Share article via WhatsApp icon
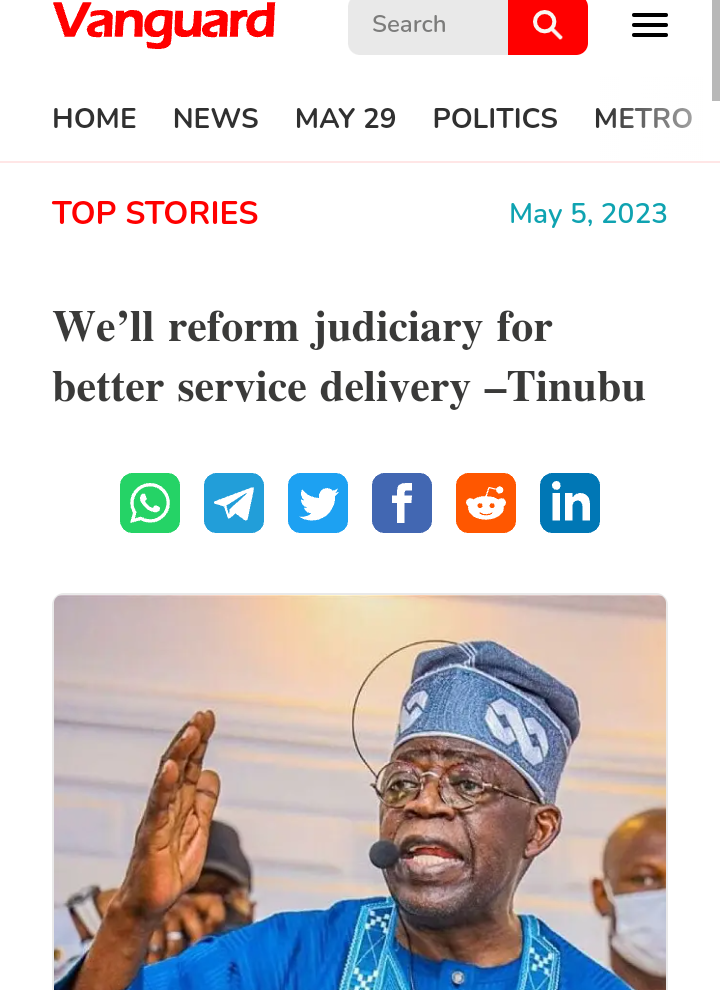The image size is (720, 990). 150,503
